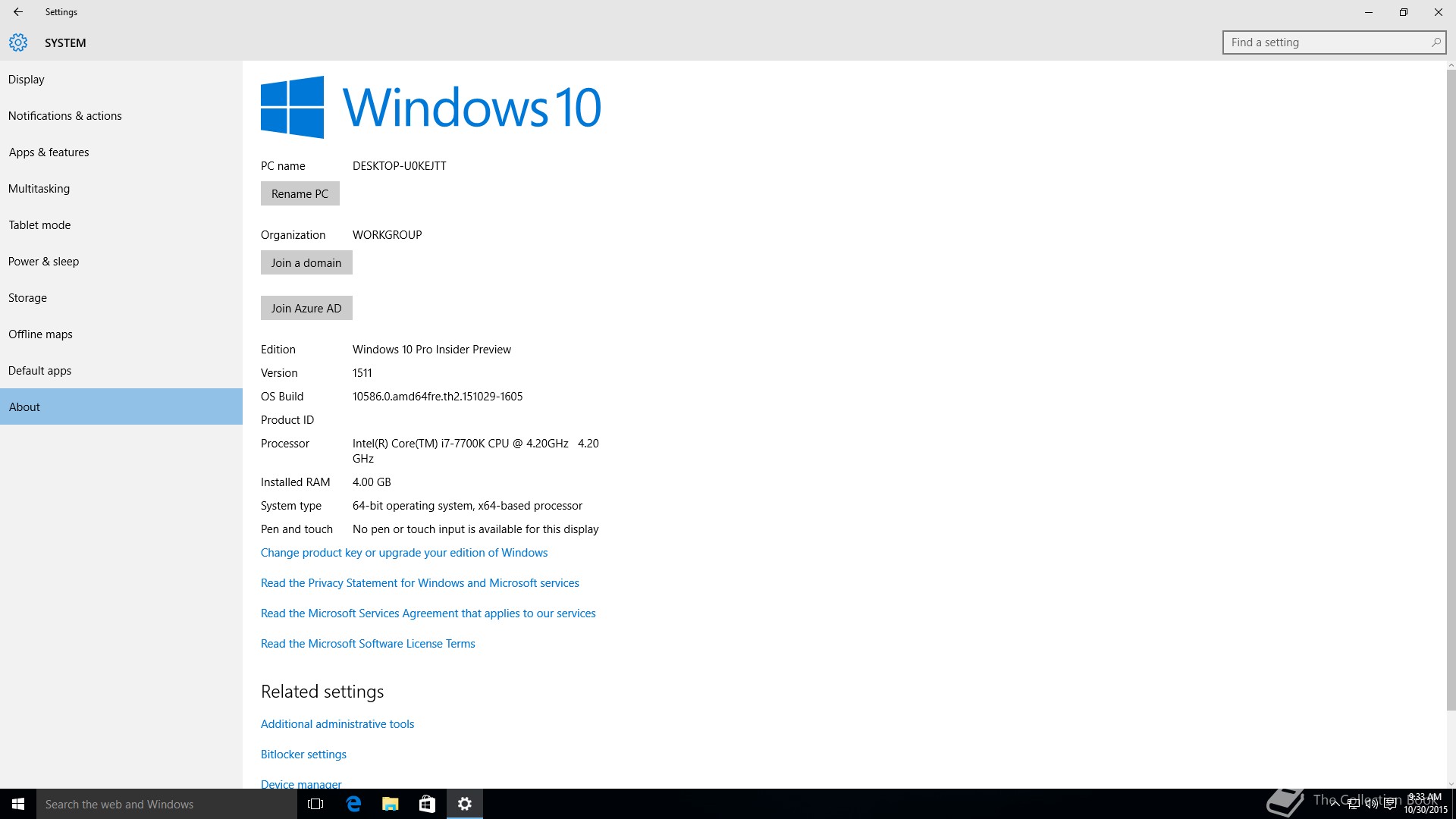Click the WORKGROUP organization value
The width and height of the screenshot is (1456, 819).
pos(388,235)
